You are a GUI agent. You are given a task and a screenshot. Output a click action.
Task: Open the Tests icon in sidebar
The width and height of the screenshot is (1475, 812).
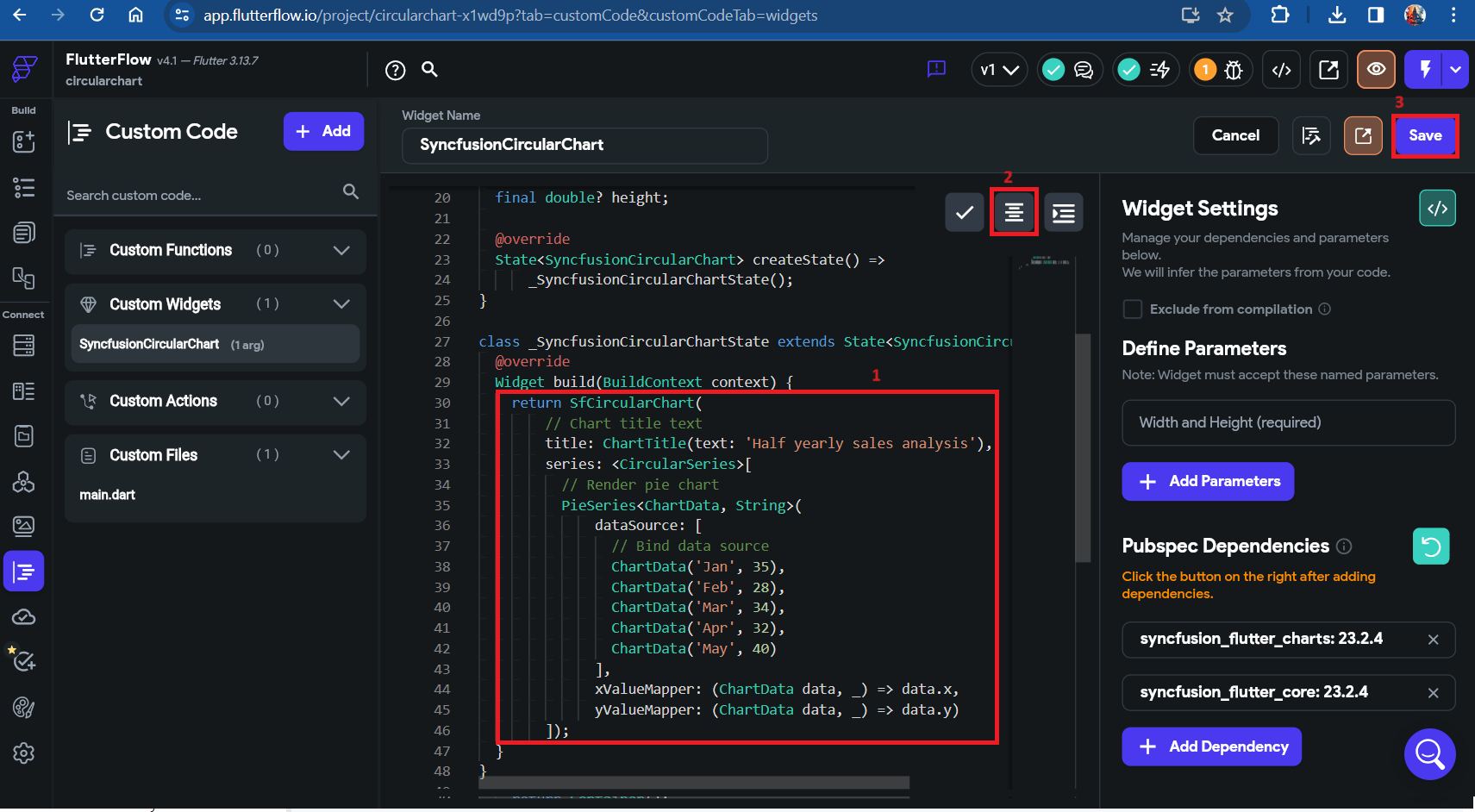pyautogui.click(x=24, y=661)
